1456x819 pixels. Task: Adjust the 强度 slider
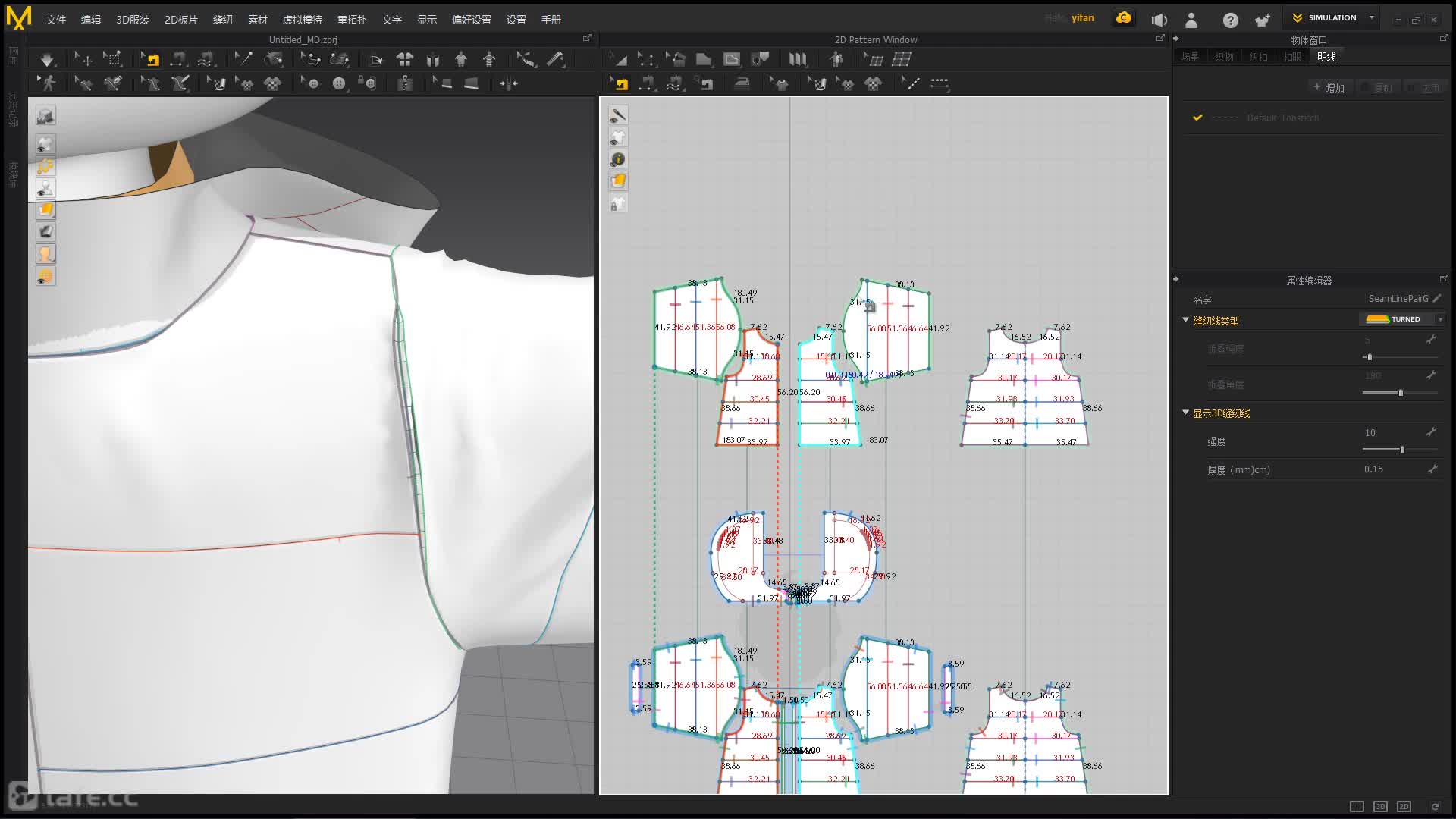[x=1400, y=450]
